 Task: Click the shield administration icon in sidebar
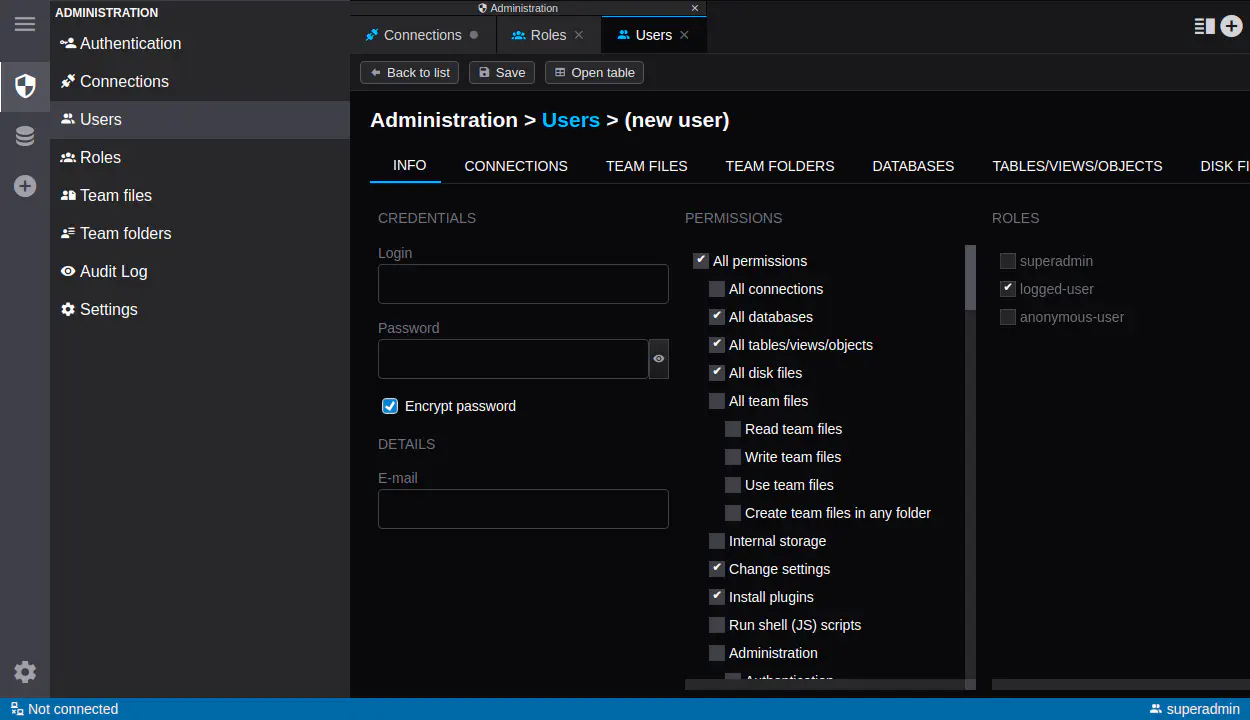click(x=25, y=86)
